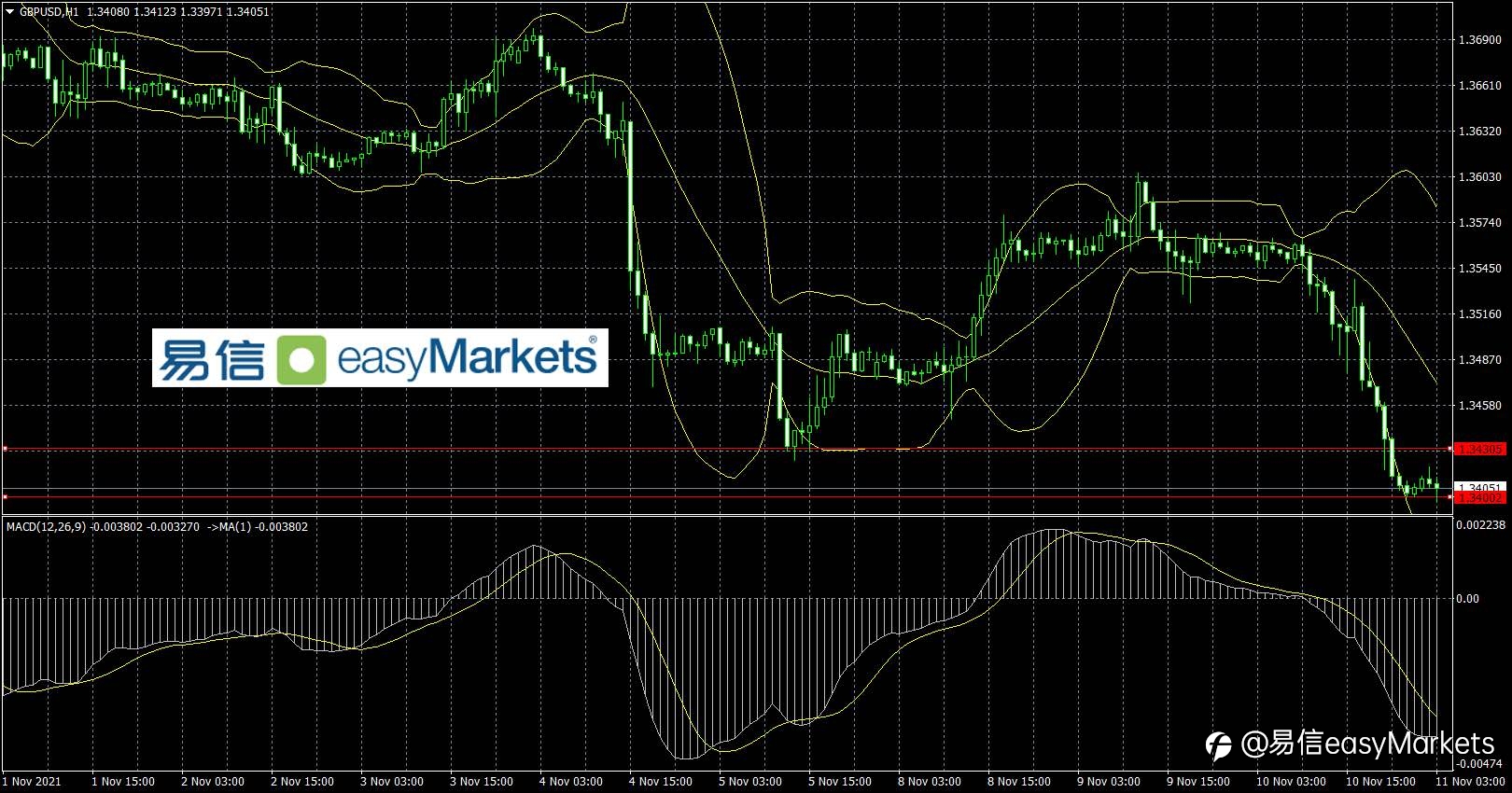The image size is (1512, 793).
Task: Click the 2 Nov 03:00 time label
Action: 213,782
